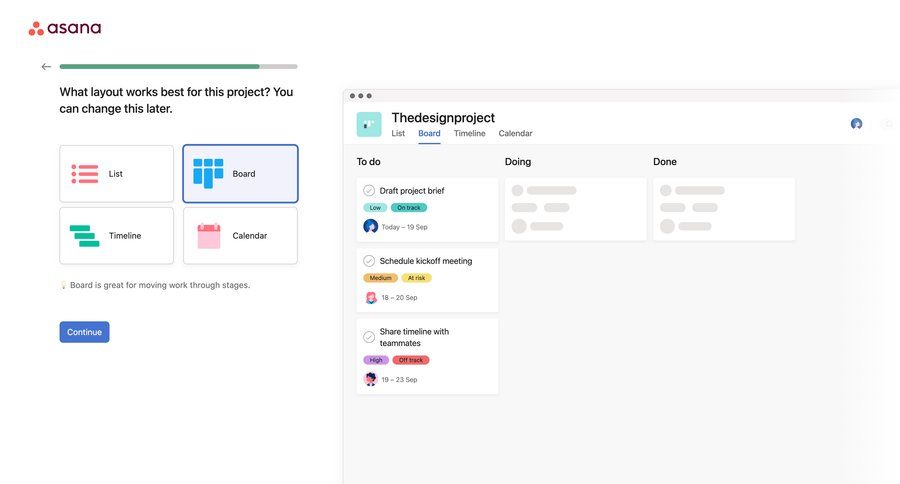Open the Schedule kickoff meeting task title
900x484 pixels.
coord(426,261)
